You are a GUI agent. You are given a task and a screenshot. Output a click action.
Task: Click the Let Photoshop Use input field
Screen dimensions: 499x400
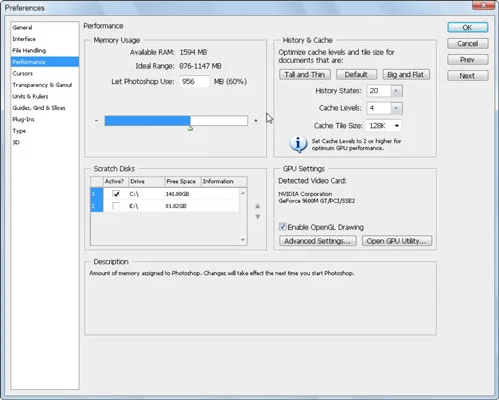point(195,81)
